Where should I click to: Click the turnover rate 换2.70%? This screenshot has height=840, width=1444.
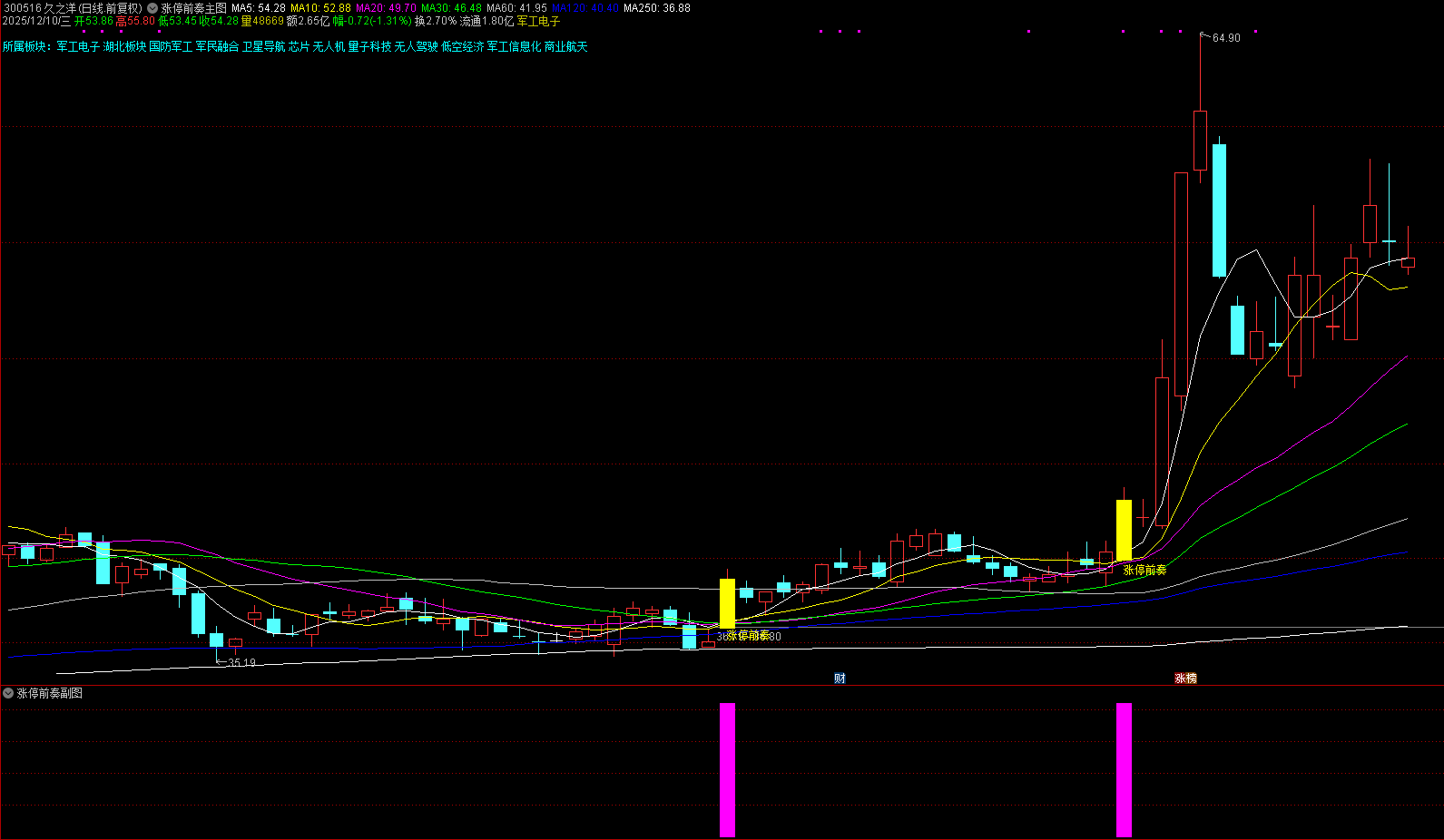436,21
